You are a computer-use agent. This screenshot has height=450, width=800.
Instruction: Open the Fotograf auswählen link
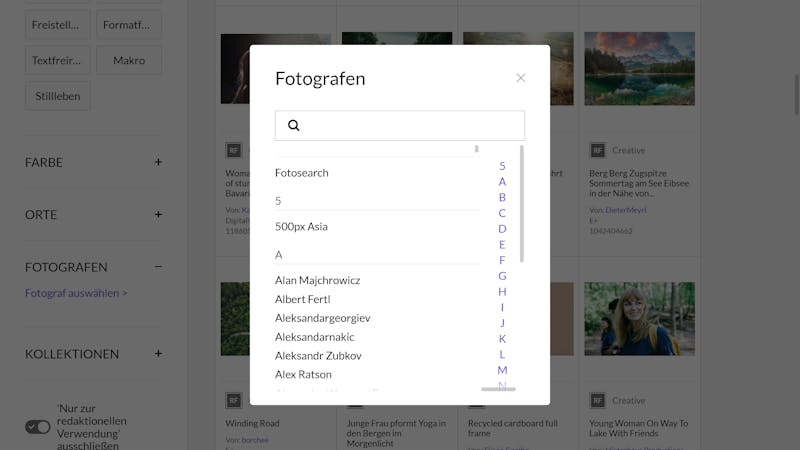click(x=76, y=293)
